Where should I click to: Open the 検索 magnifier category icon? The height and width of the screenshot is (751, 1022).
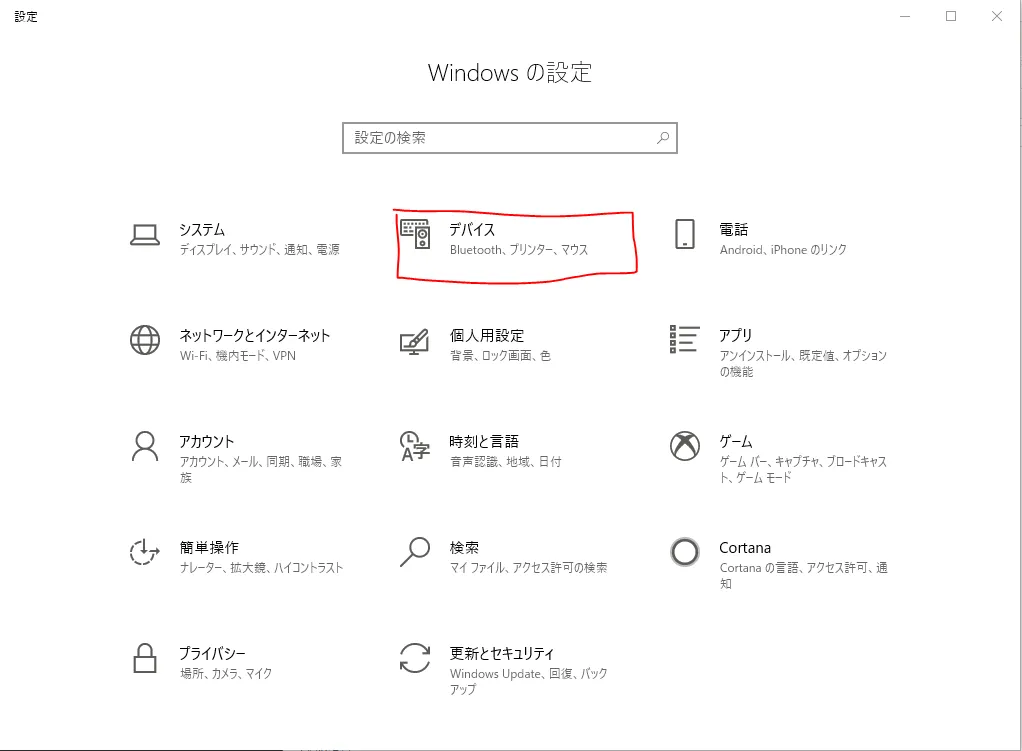(x=415, y=552)
